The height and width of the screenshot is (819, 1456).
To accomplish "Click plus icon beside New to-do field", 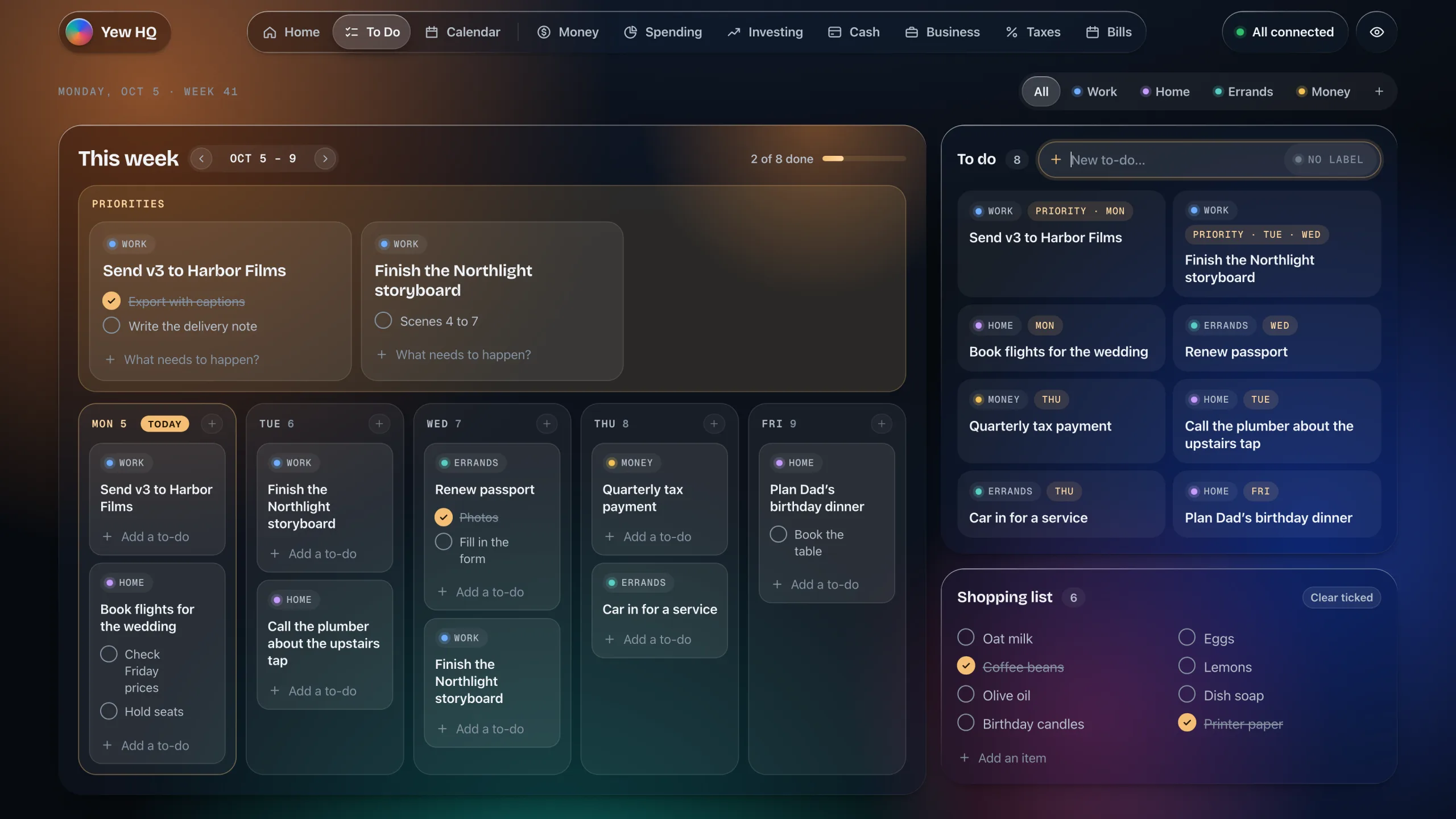I will click(1056, 160).
